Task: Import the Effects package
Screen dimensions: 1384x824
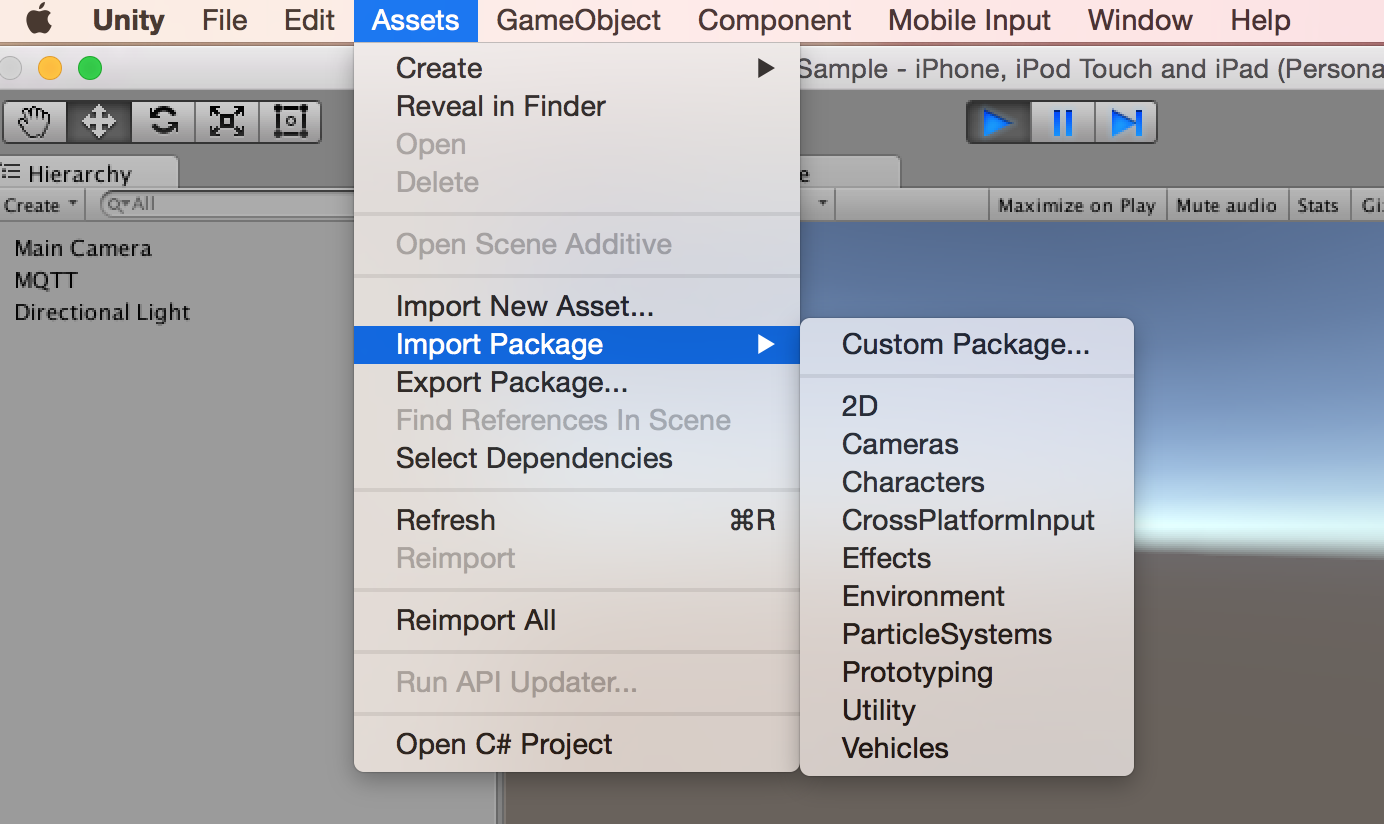Action: (967, 558)
